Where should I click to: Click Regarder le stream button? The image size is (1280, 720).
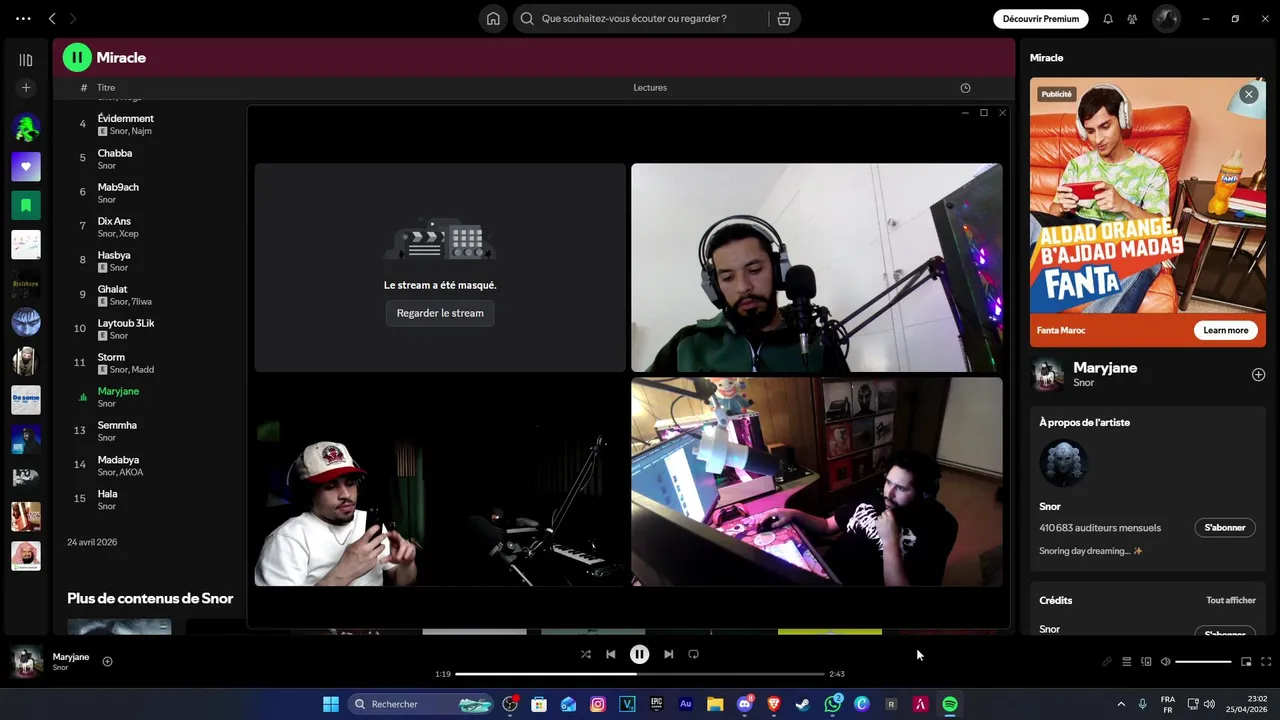coord(440,313)
